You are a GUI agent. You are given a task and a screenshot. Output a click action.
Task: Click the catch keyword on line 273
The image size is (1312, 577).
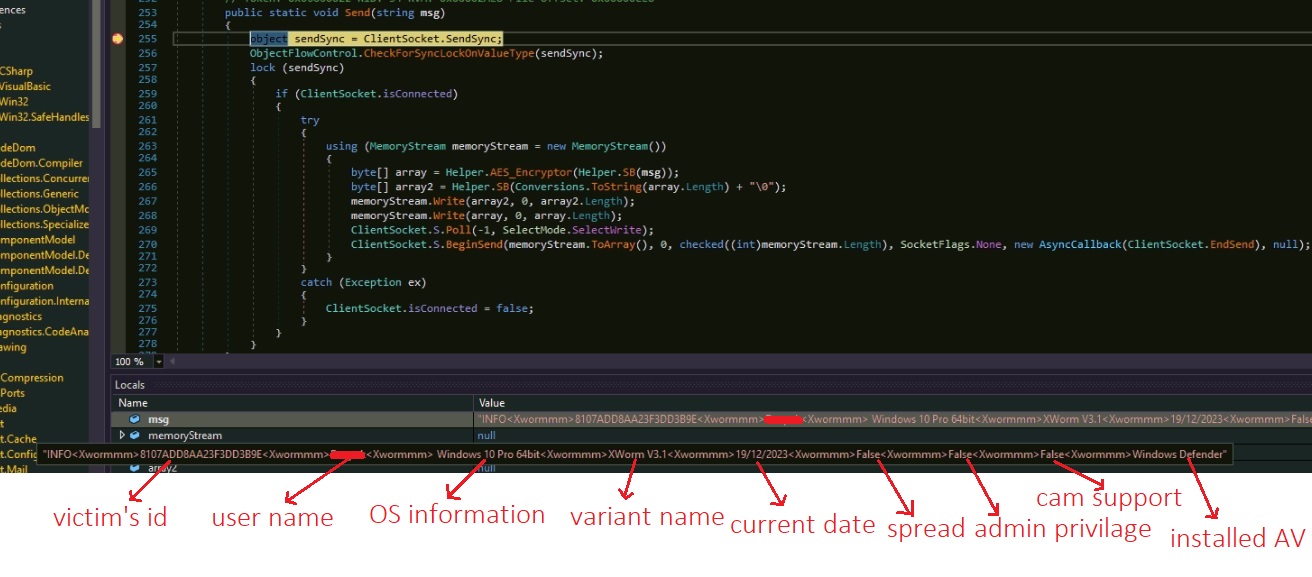[x=316, y=282]
